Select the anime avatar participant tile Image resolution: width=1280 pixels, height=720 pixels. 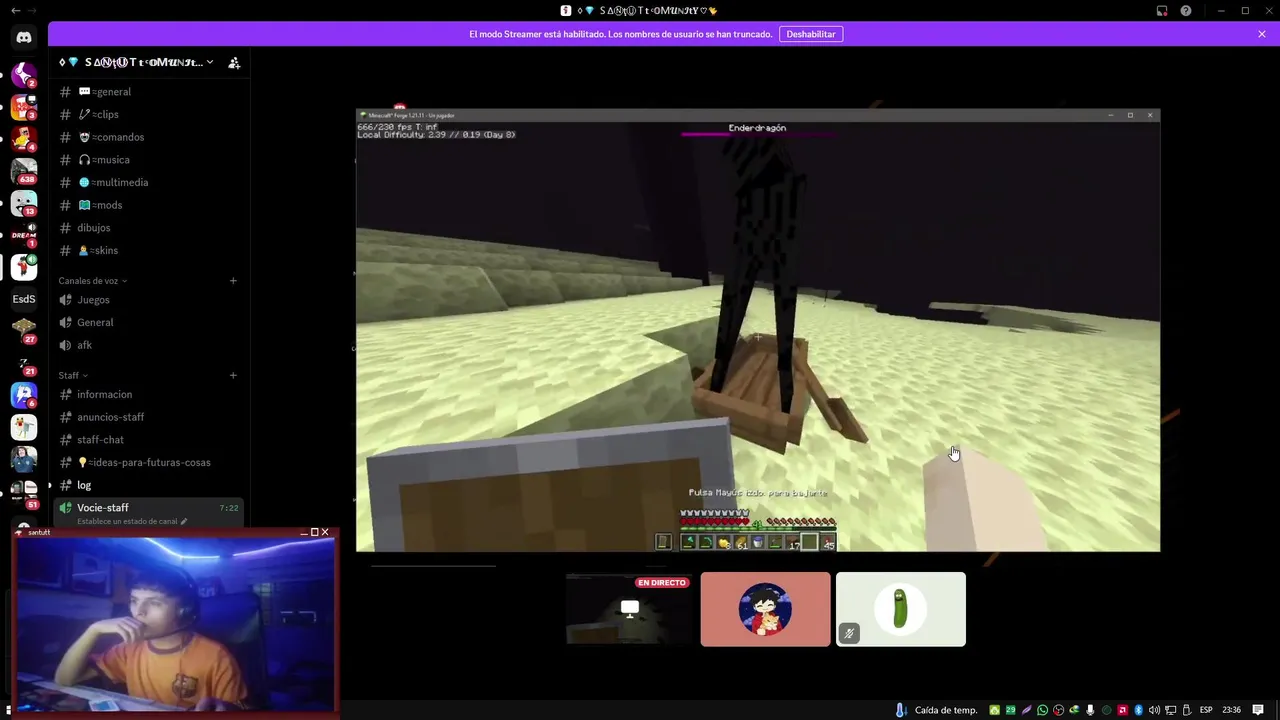[765, 609]
